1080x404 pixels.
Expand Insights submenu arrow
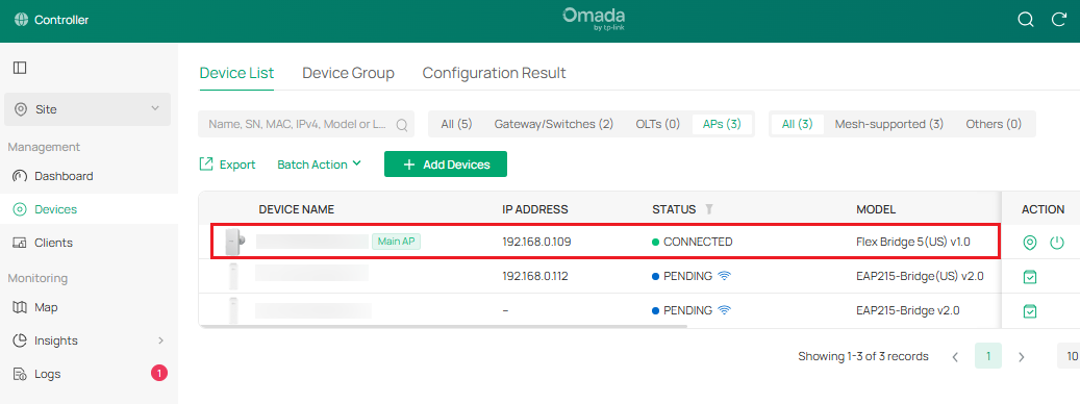tap(160, 341)
